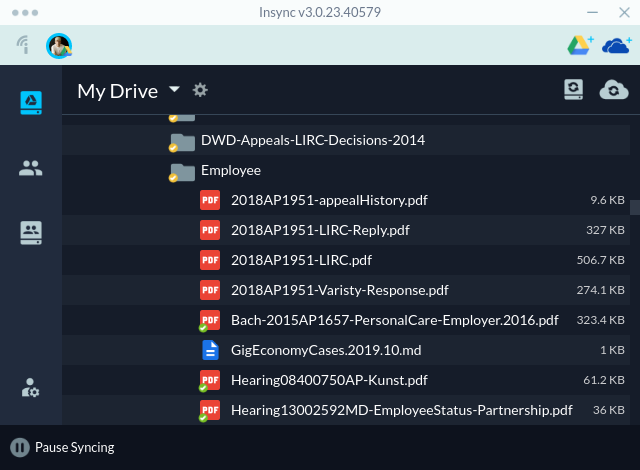Image resolution: width=640 pixels, height=470 pixels.
Task: Open My Drive settings gear
Action: coord(200,90)
